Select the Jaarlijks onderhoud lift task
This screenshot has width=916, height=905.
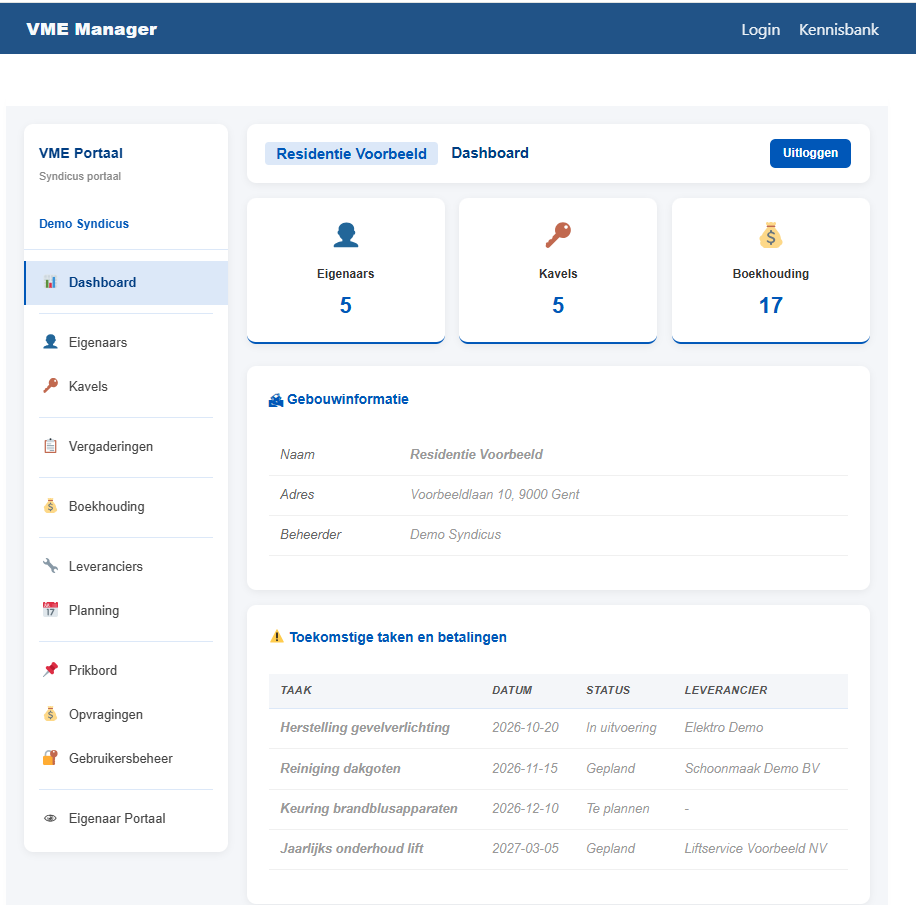[x=352, y=848]
